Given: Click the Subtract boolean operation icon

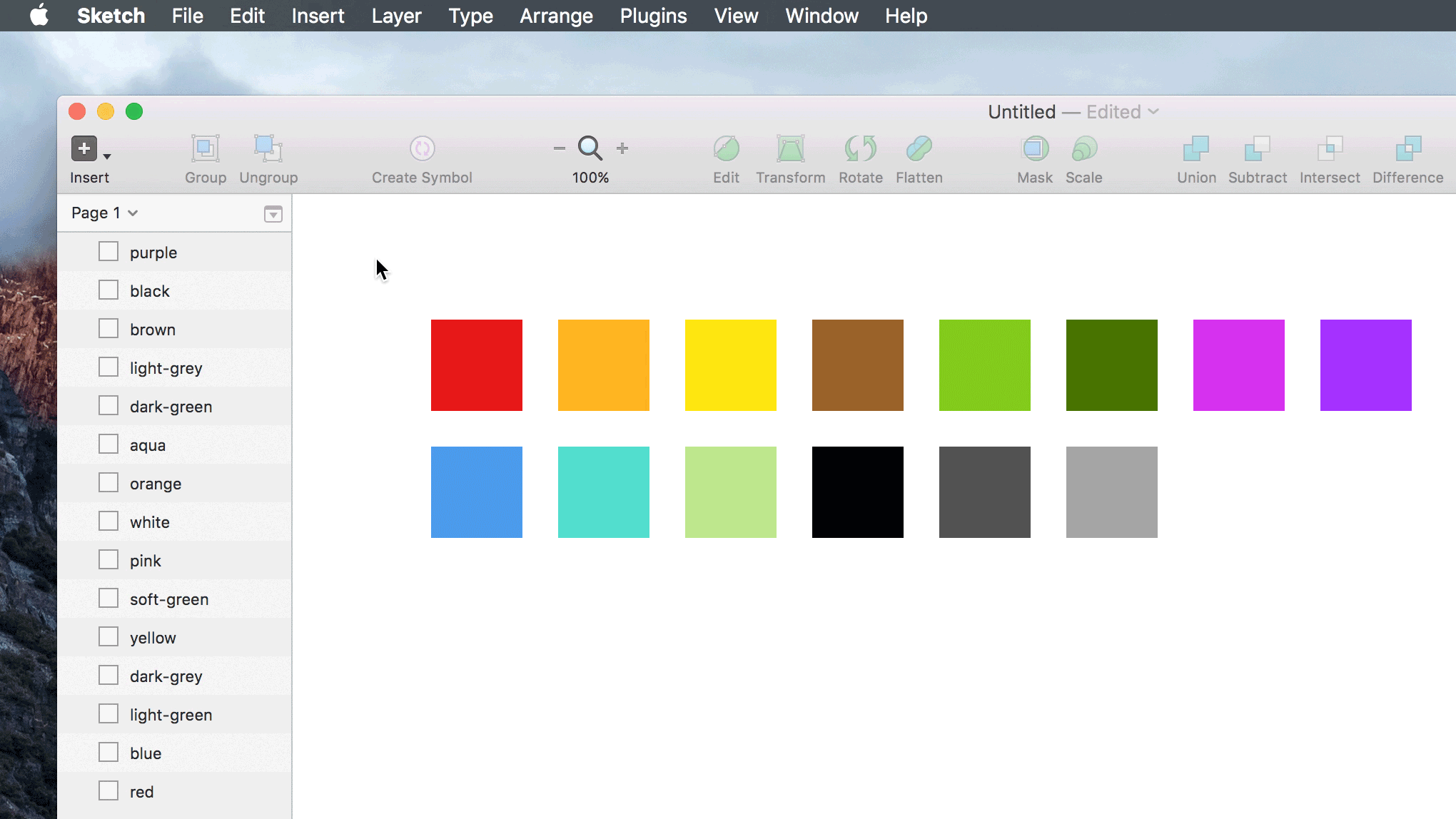Looking at the screenshot, I should [1257, 149].
